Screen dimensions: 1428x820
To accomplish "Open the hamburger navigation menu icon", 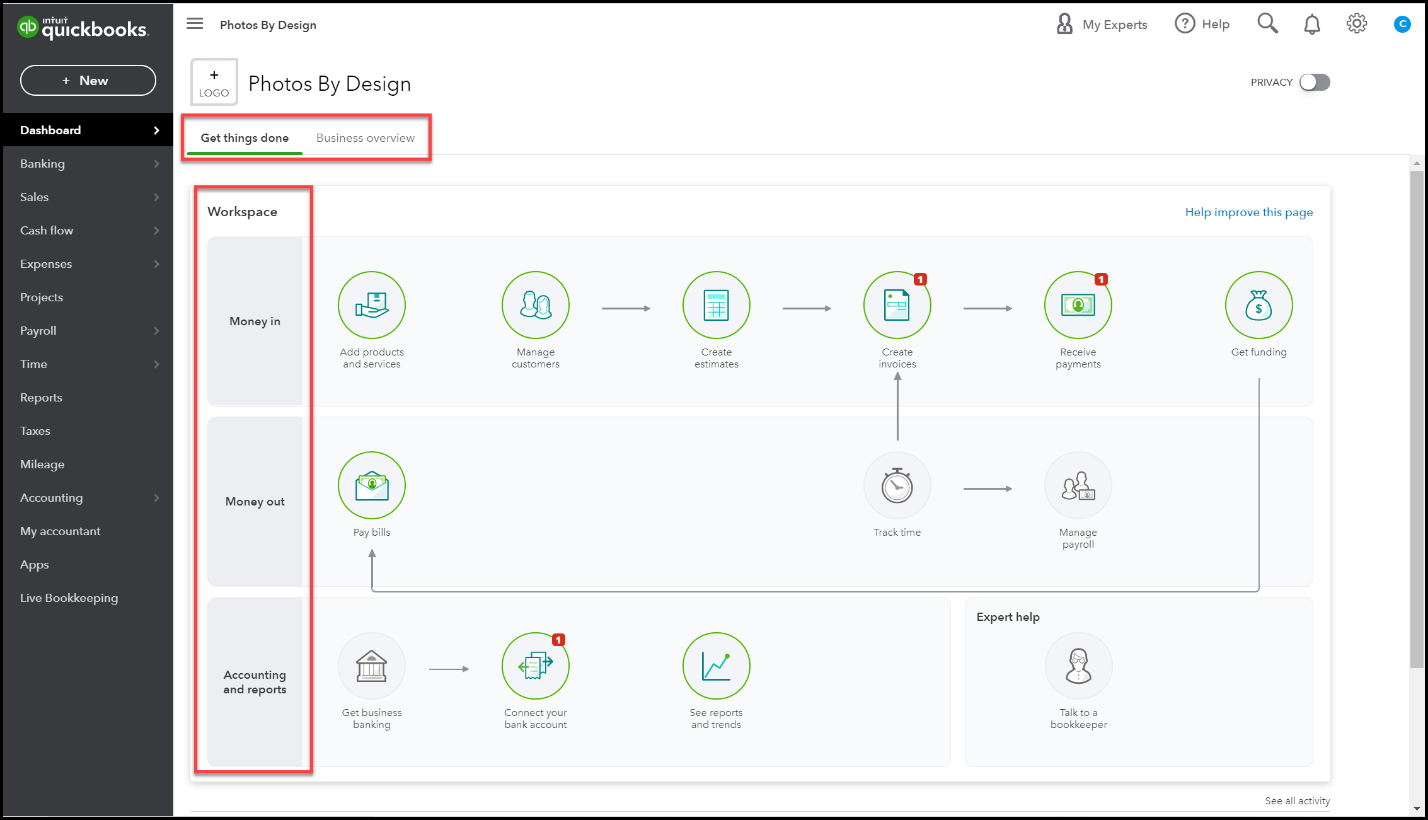I will [195, 24].
